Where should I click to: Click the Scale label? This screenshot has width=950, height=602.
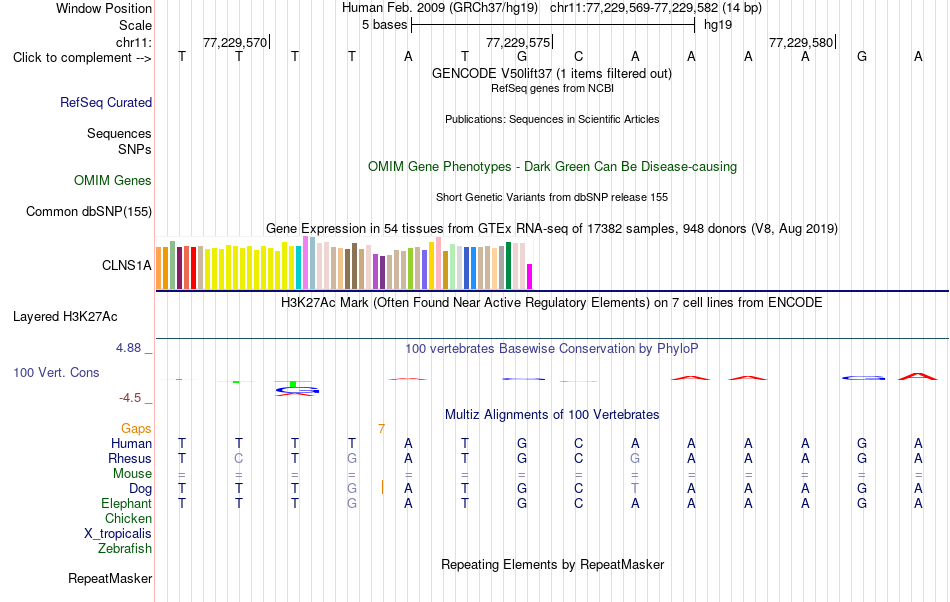point(135,25)
